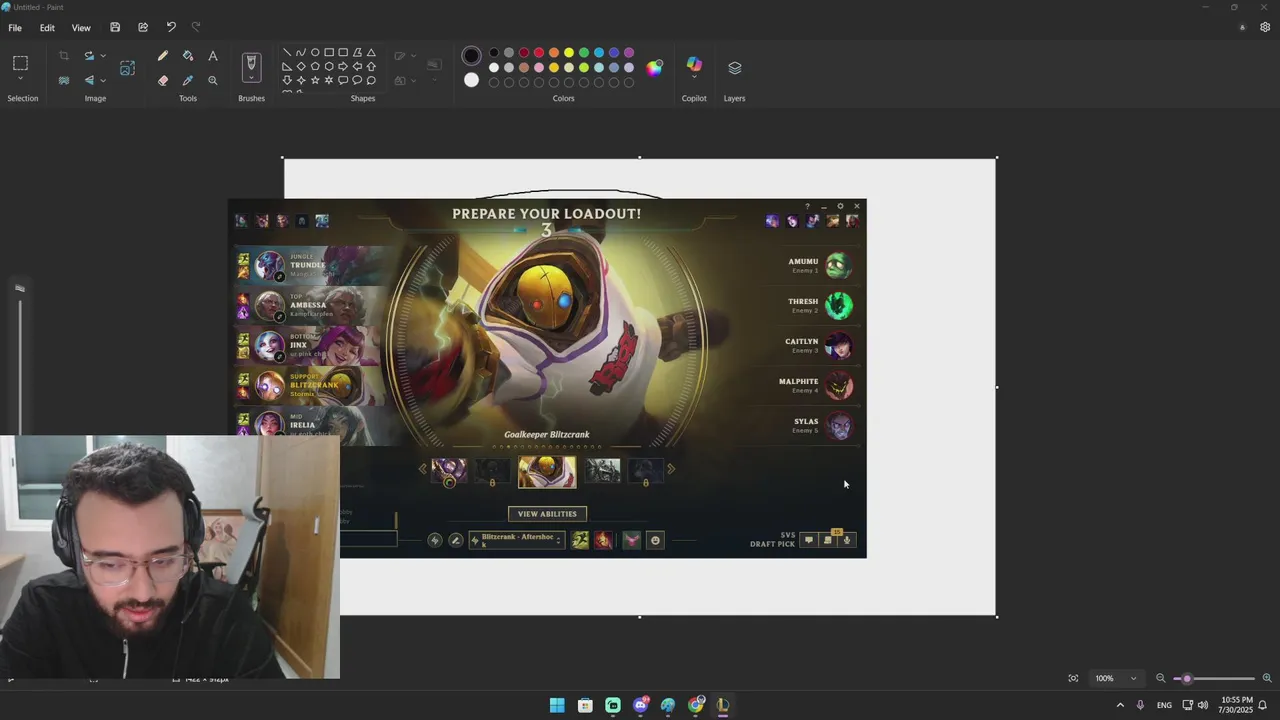
Task: Select the Pencil tool
Action: (x=163, y=56)
